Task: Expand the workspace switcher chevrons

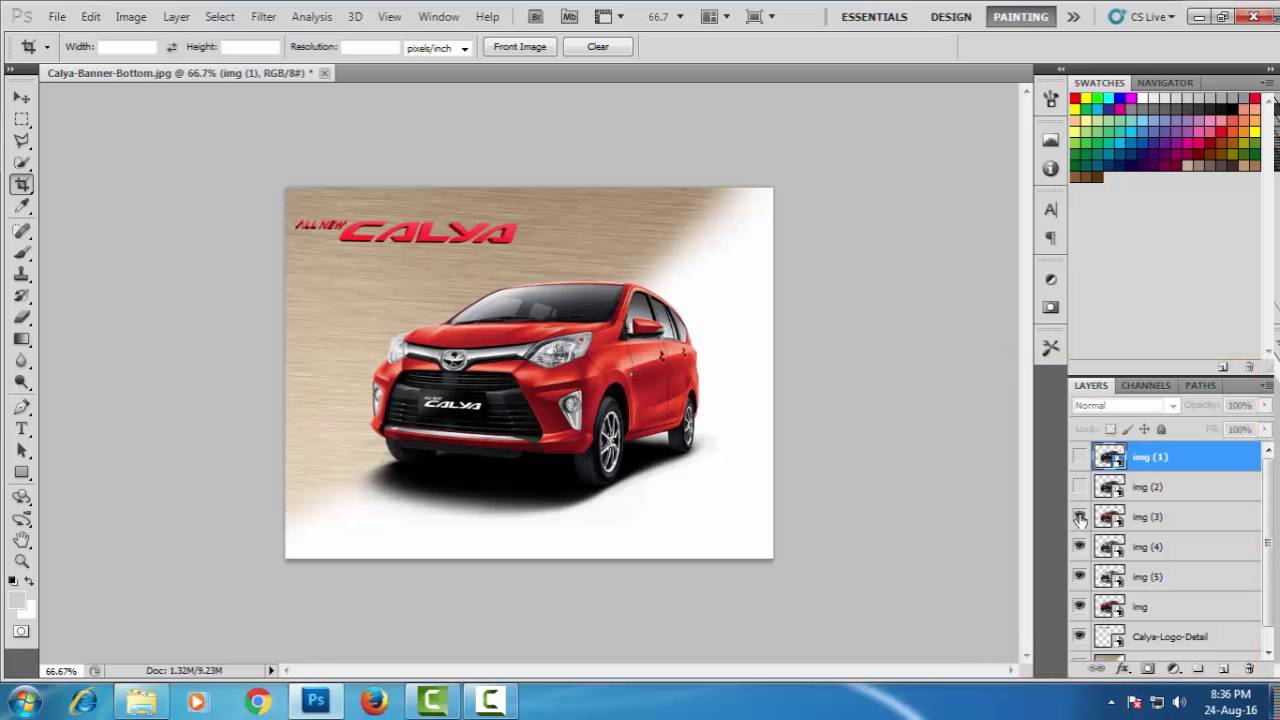Action: pos(1073,17)
